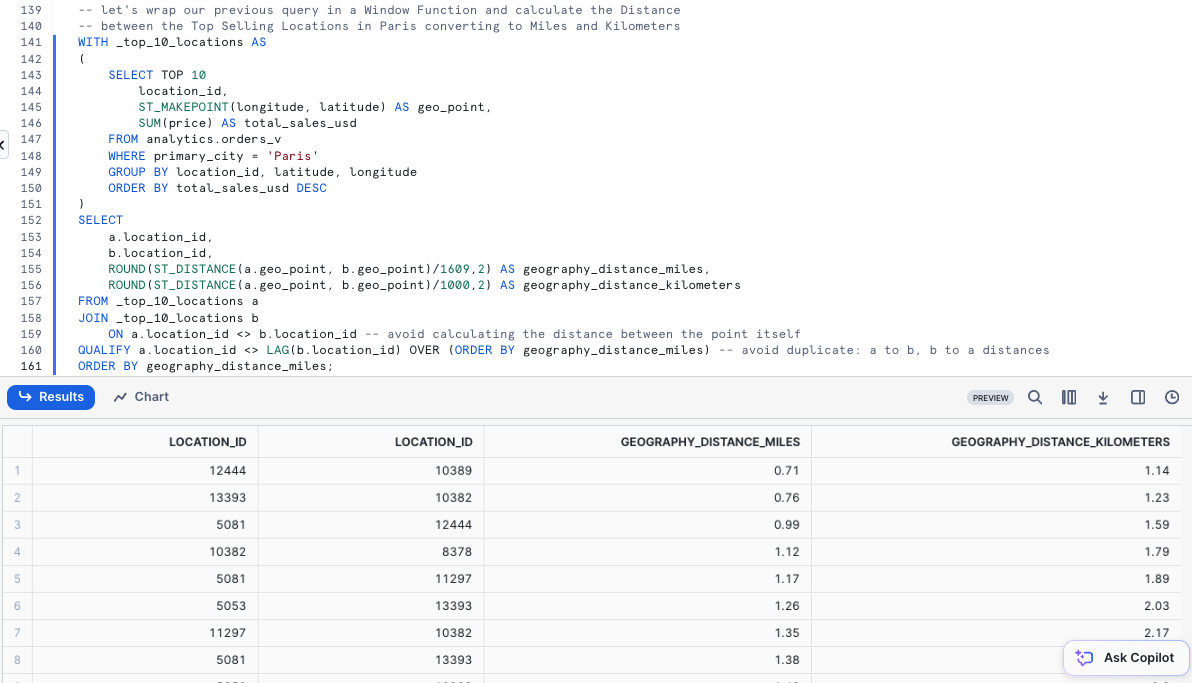Select the cell with value 0.71
Screen dimensions: 1192x683
[787, 470]
